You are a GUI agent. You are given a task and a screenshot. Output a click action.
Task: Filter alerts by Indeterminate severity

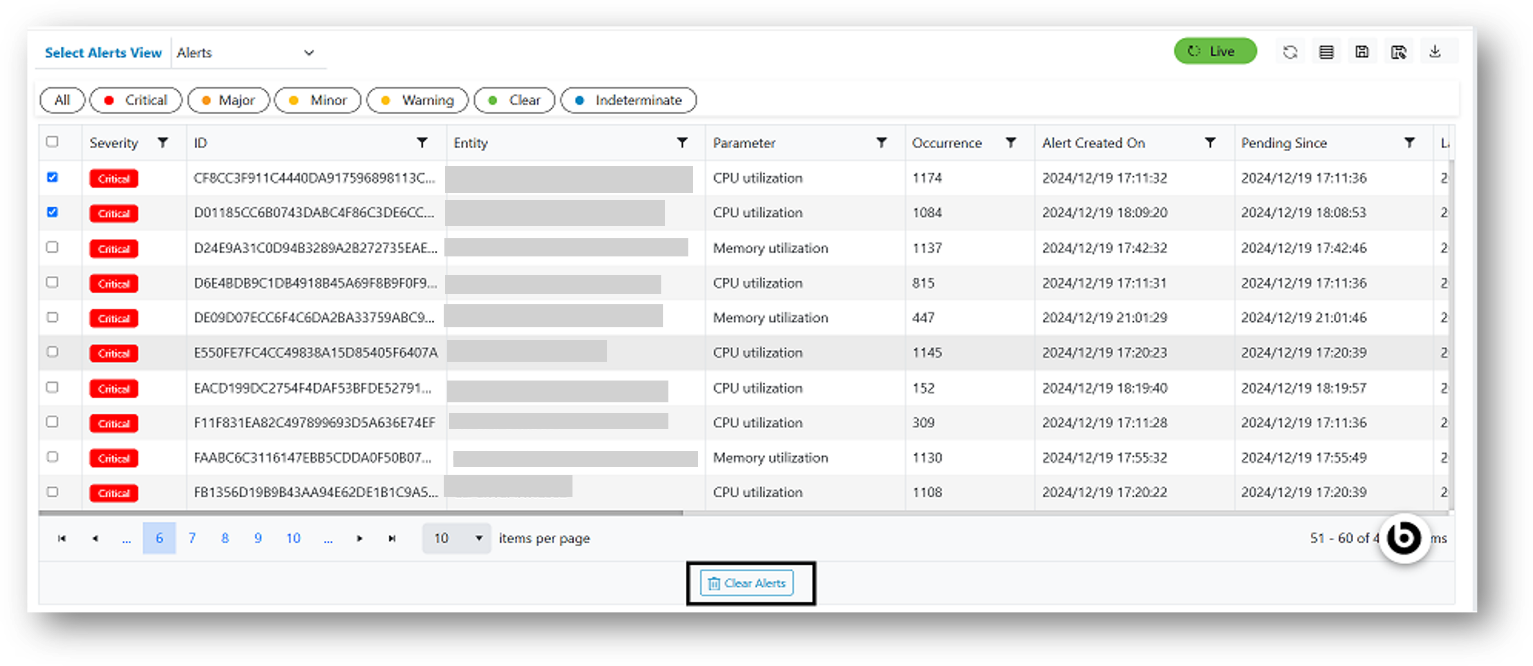(629, 100)
